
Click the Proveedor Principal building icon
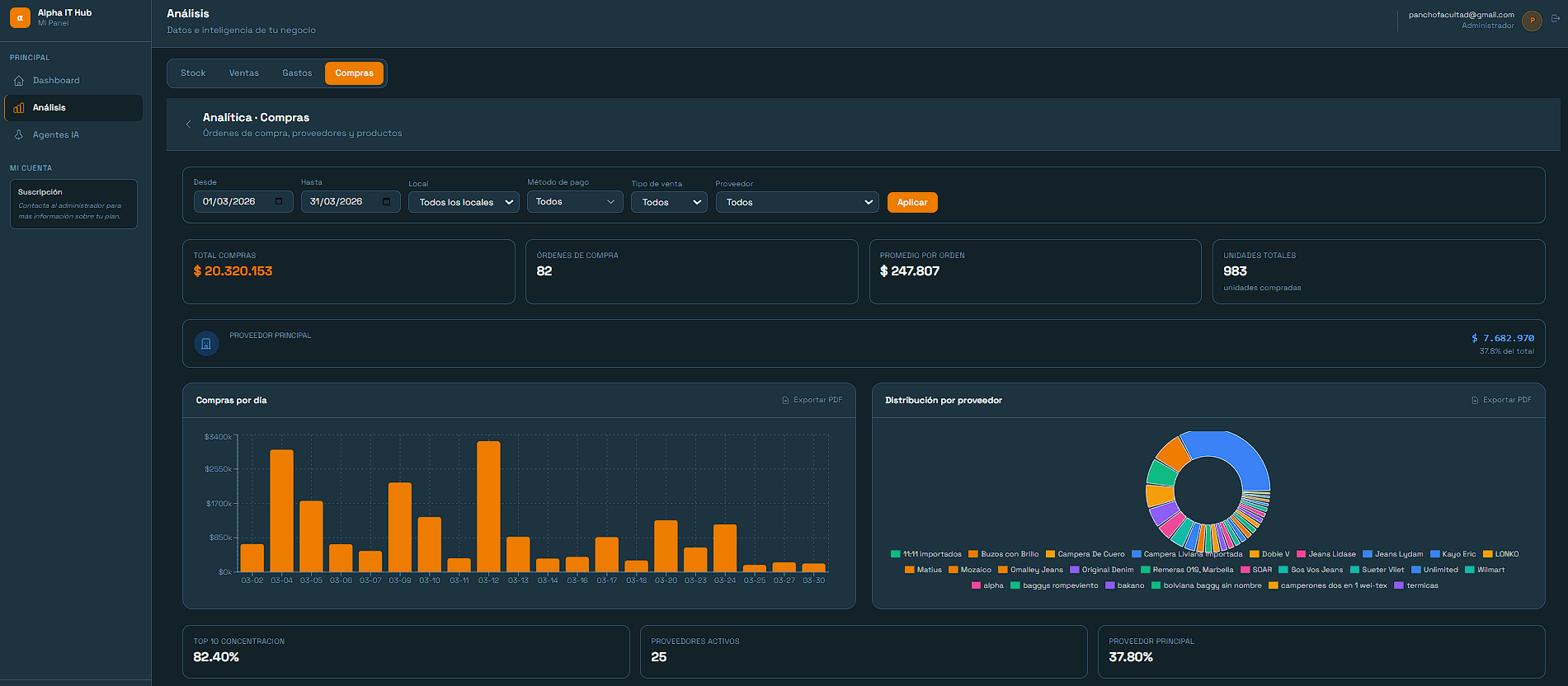click(206, 344)
